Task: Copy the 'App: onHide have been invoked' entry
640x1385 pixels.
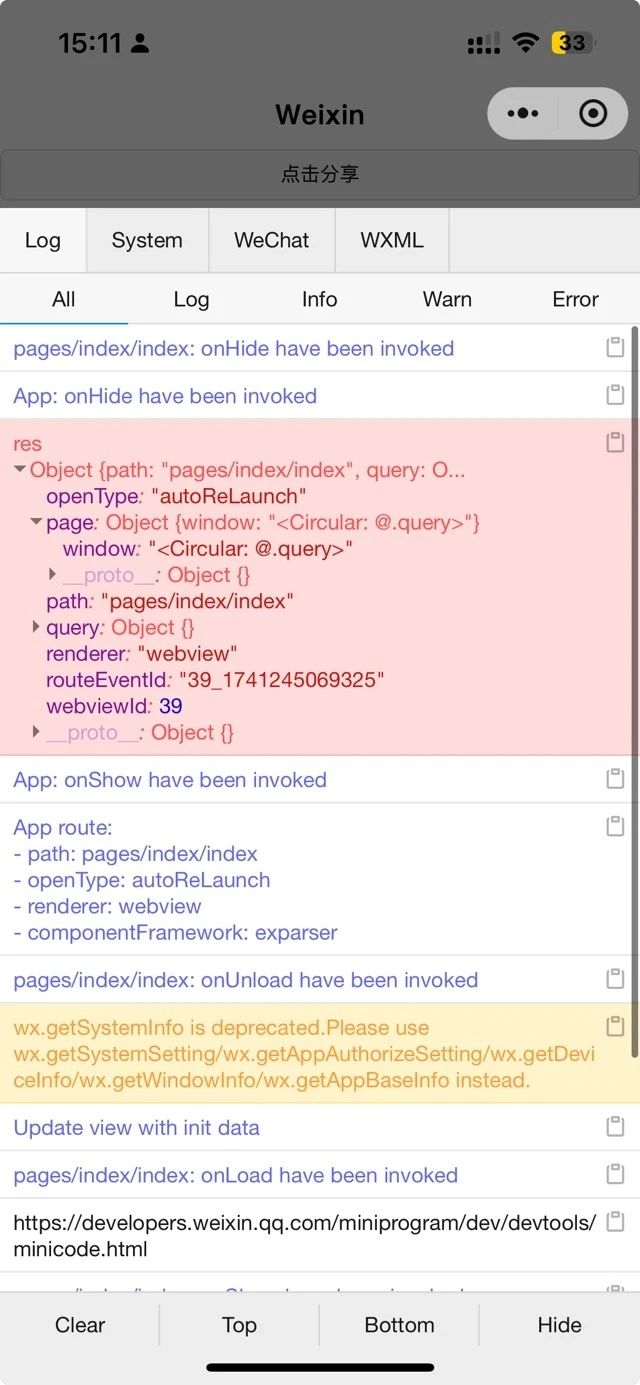Action: tap(615, 395)
